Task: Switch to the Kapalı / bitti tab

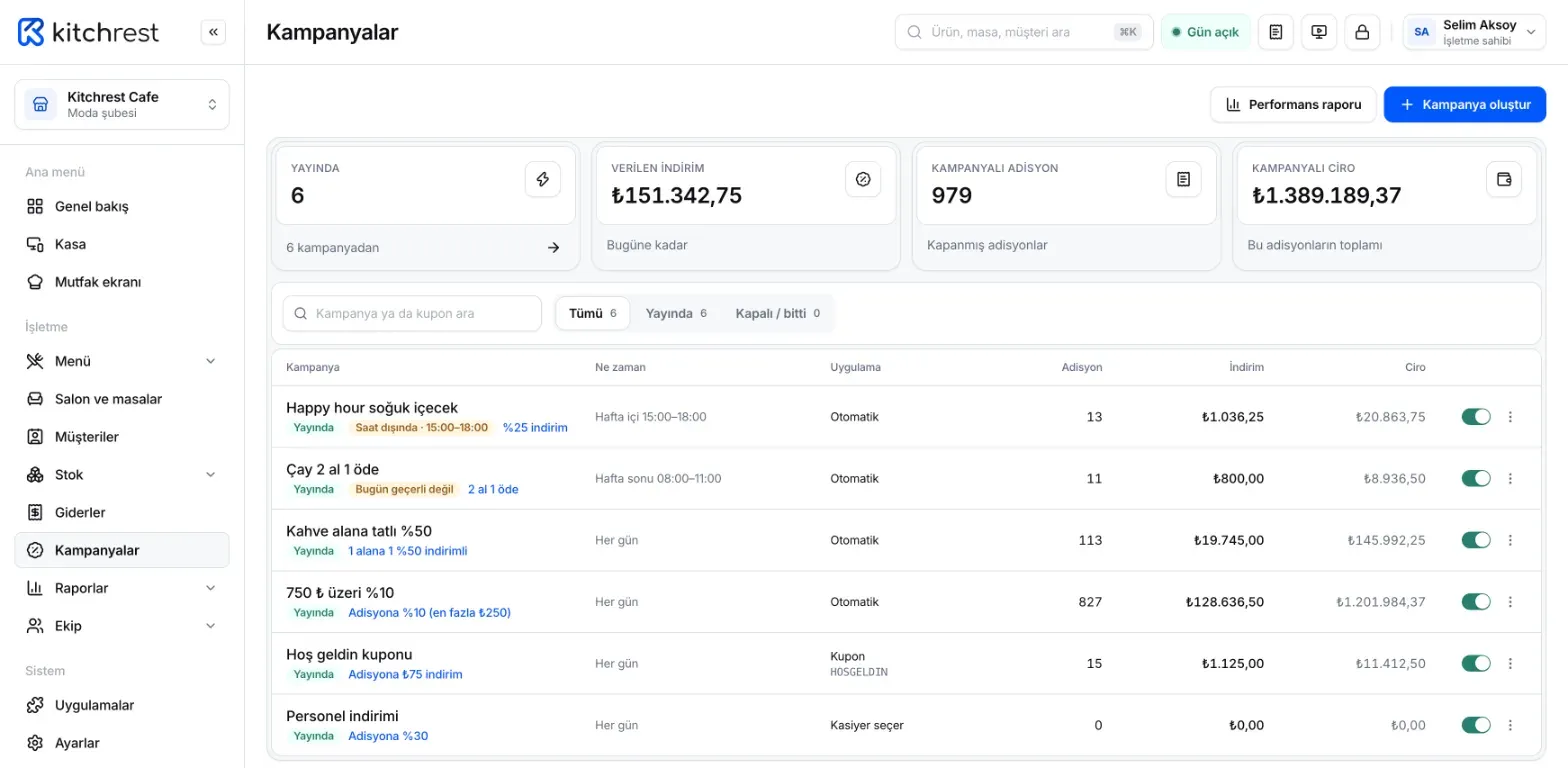Action: pyautogui.click(x=777, y=313)
